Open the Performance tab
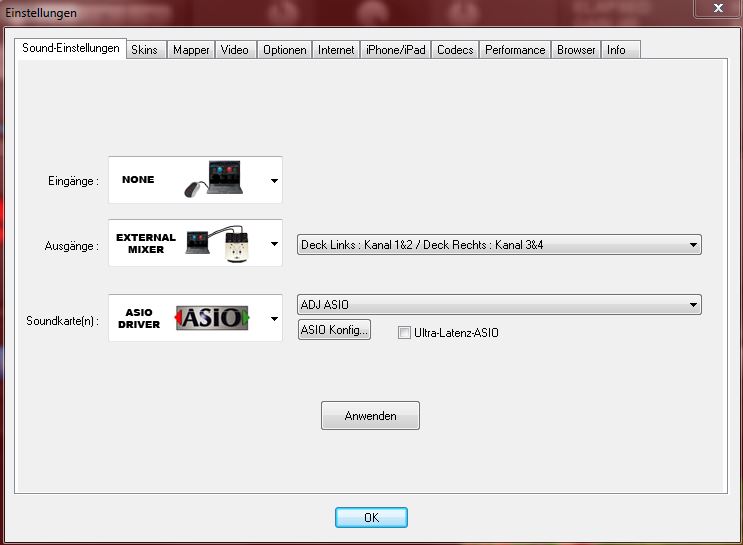 515,50
